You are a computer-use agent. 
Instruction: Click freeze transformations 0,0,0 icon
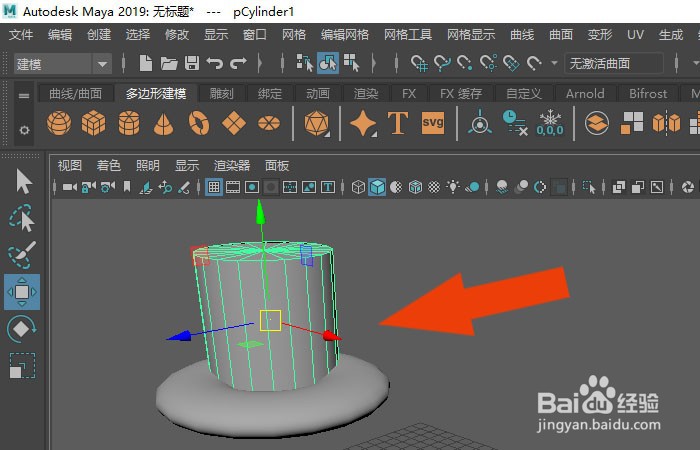[x=550, y=123]
